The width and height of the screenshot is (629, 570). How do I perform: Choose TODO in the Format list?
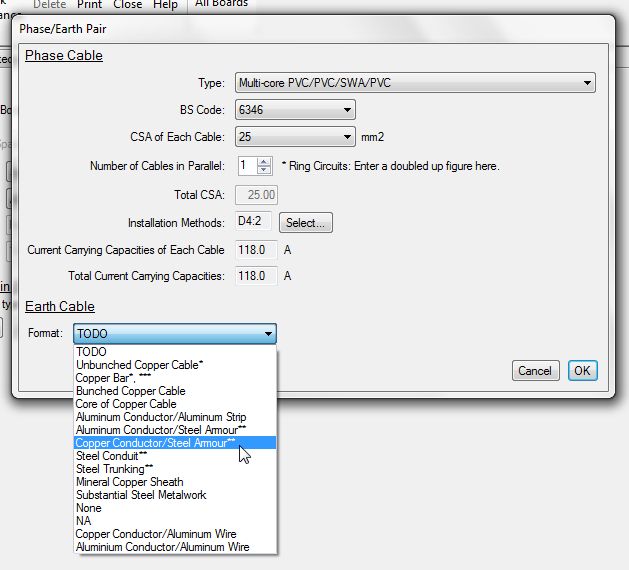pyautogui.click(x=175, y=352)
